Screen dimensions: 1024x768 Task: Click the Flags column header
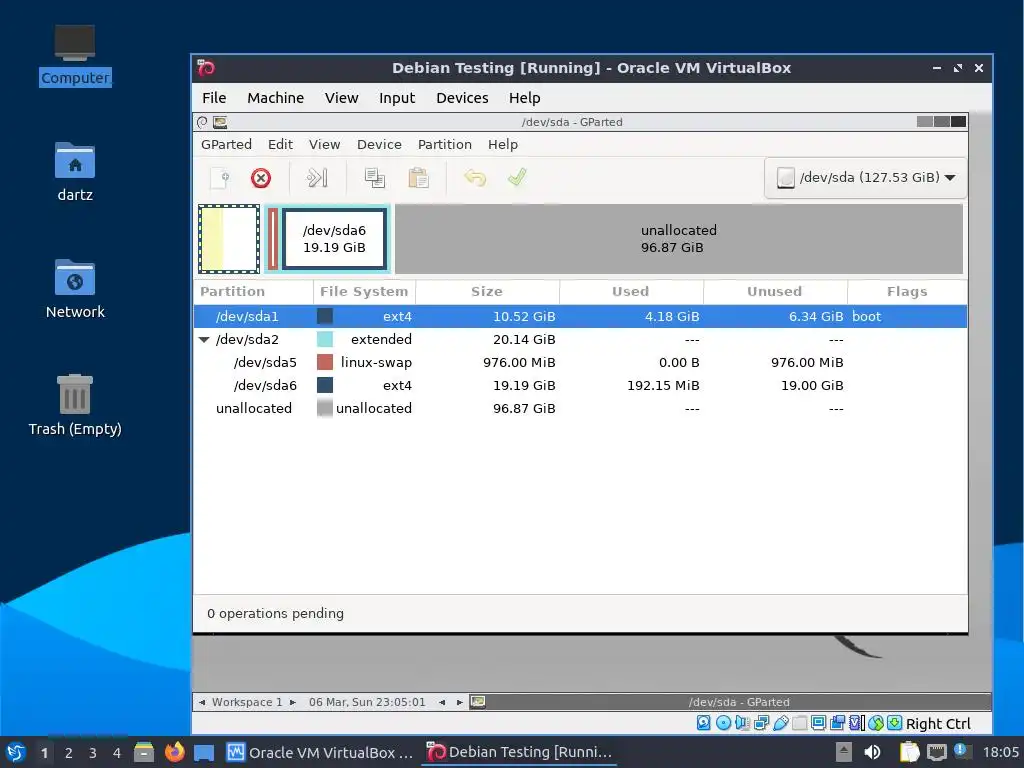907,292
